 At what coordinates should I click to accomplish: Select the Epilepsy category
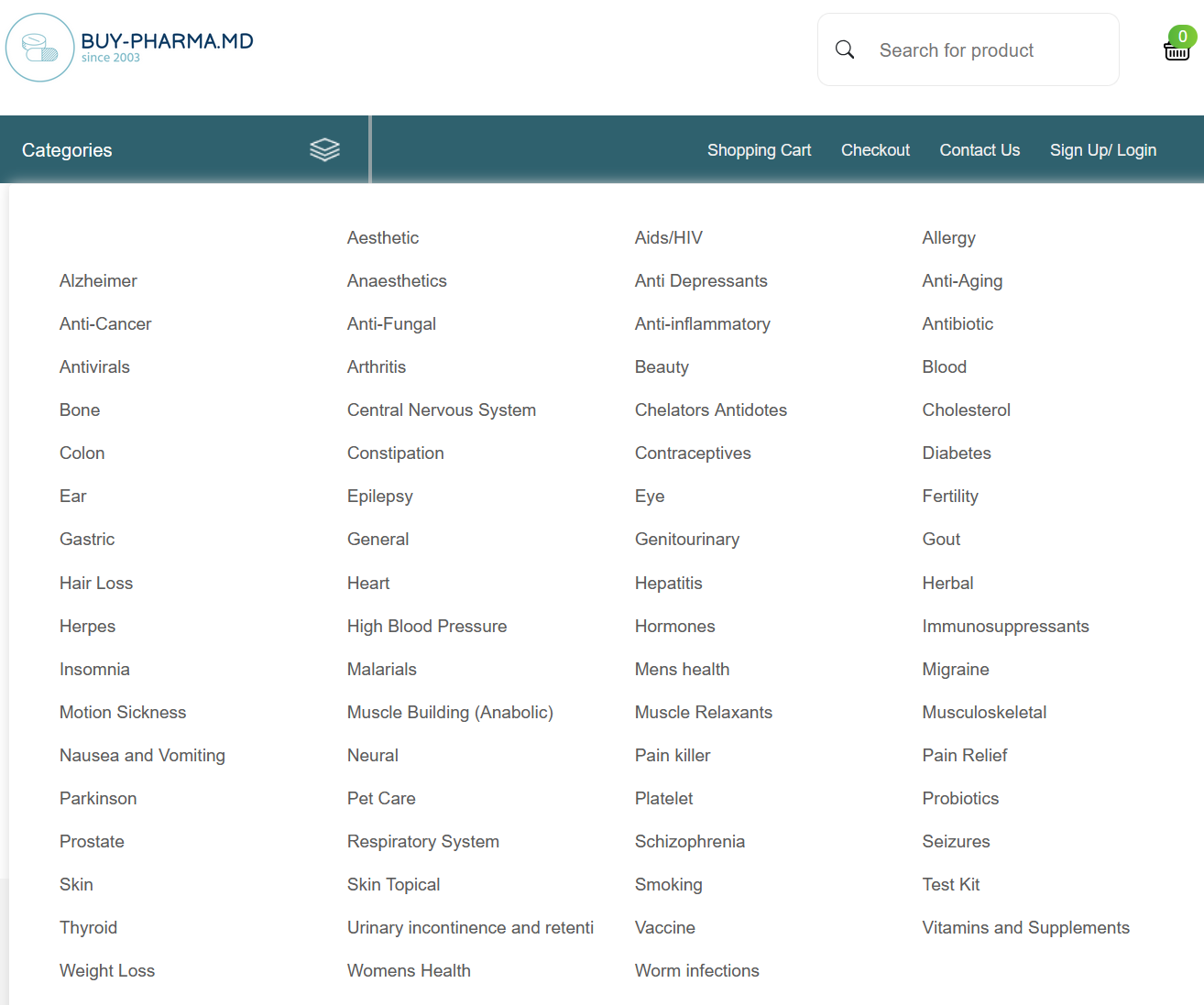tap(379, 497)
